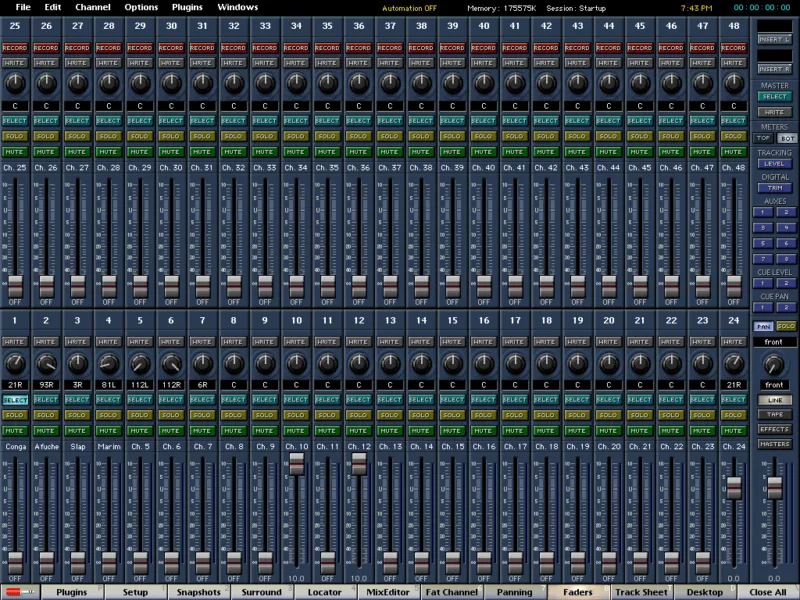The width and height of the screenshot is (800, 600).
Task: Solo channel 41
Action: 515,136
